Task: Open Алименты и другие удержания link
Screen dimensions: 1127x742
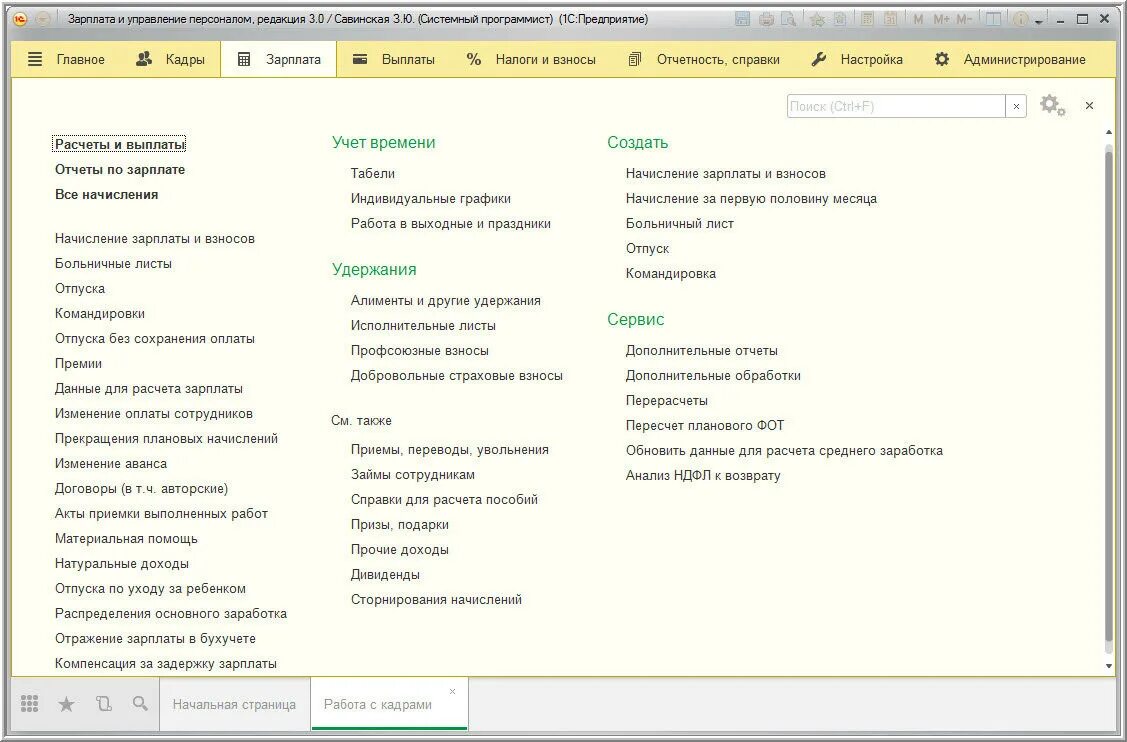Action: click(446, 301)
